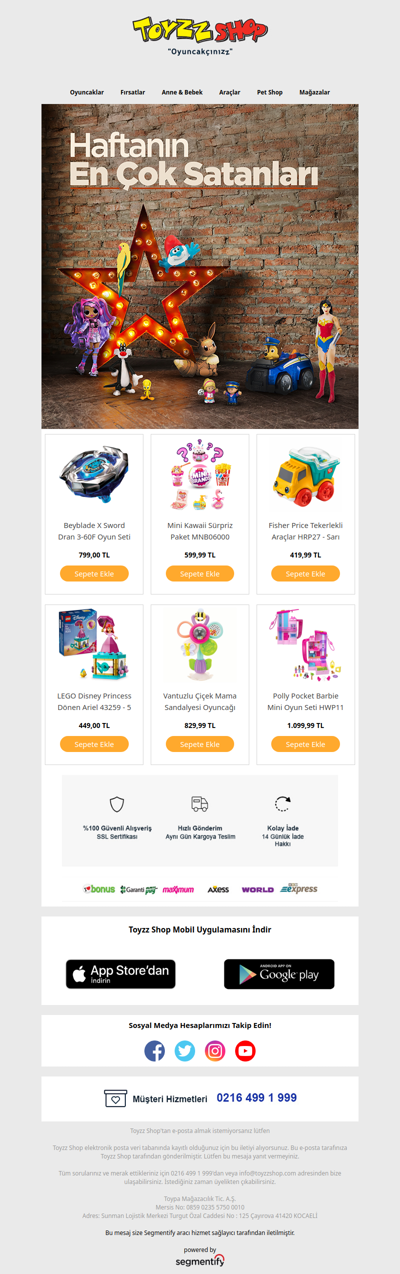The height and width of the screenshot is (1274, 400).
Task: Open the YouTube social icon
Action: pos(246,1050)
